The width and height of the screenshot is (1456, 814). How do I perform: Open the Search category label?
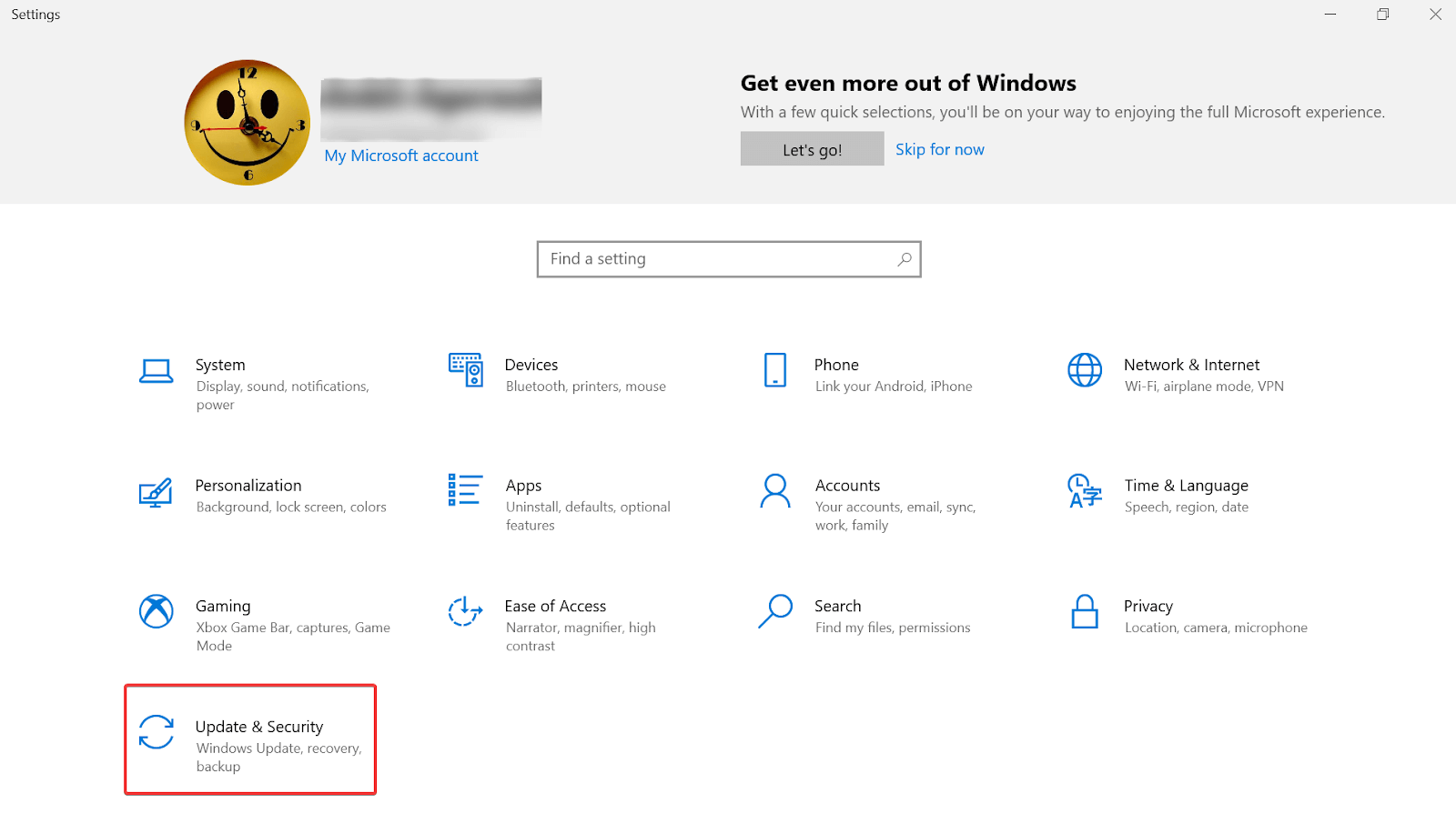pos(837,606)
